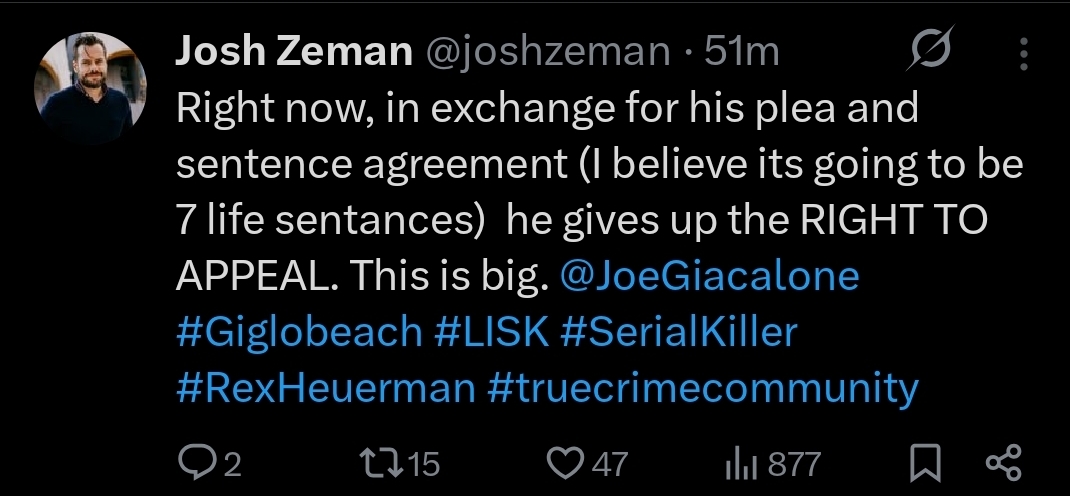
Task: Open the #truecrimecommunity hashtag
Action: pos(703,388)
